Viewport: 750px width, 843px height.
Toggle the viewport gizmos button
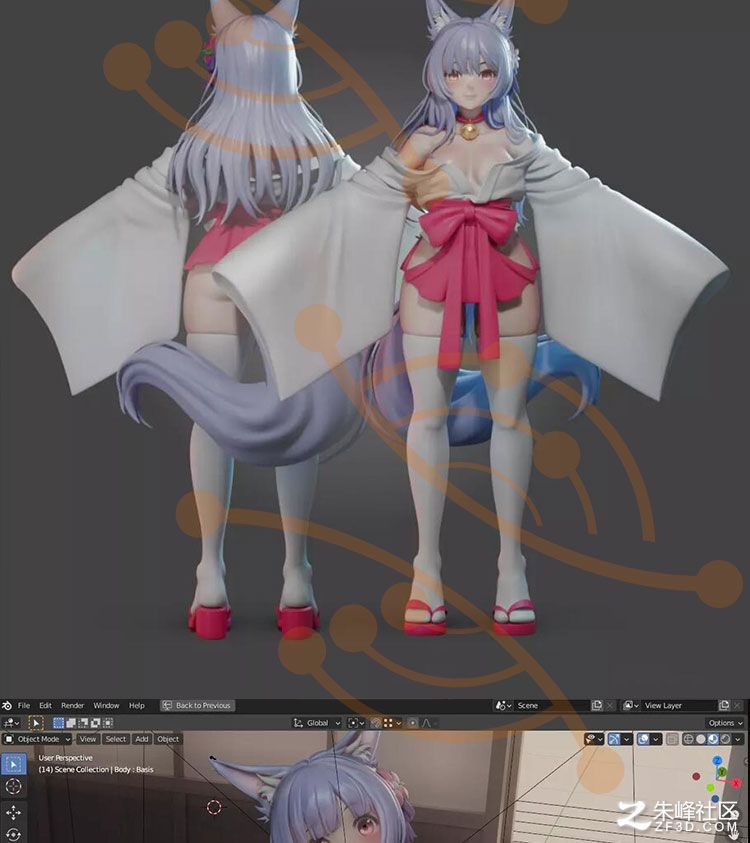[x=614, y=739]
